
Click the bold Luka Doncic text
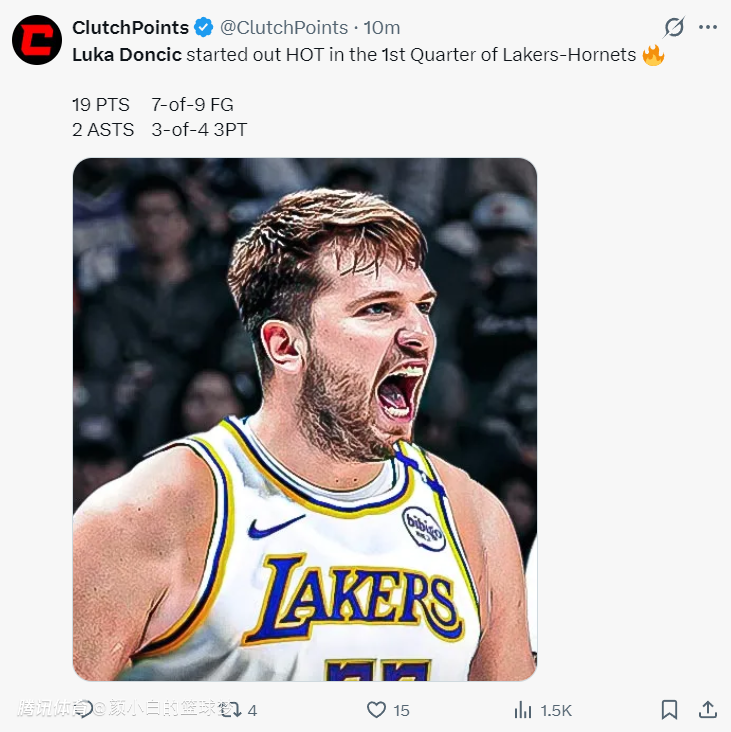tap(127, 55)
